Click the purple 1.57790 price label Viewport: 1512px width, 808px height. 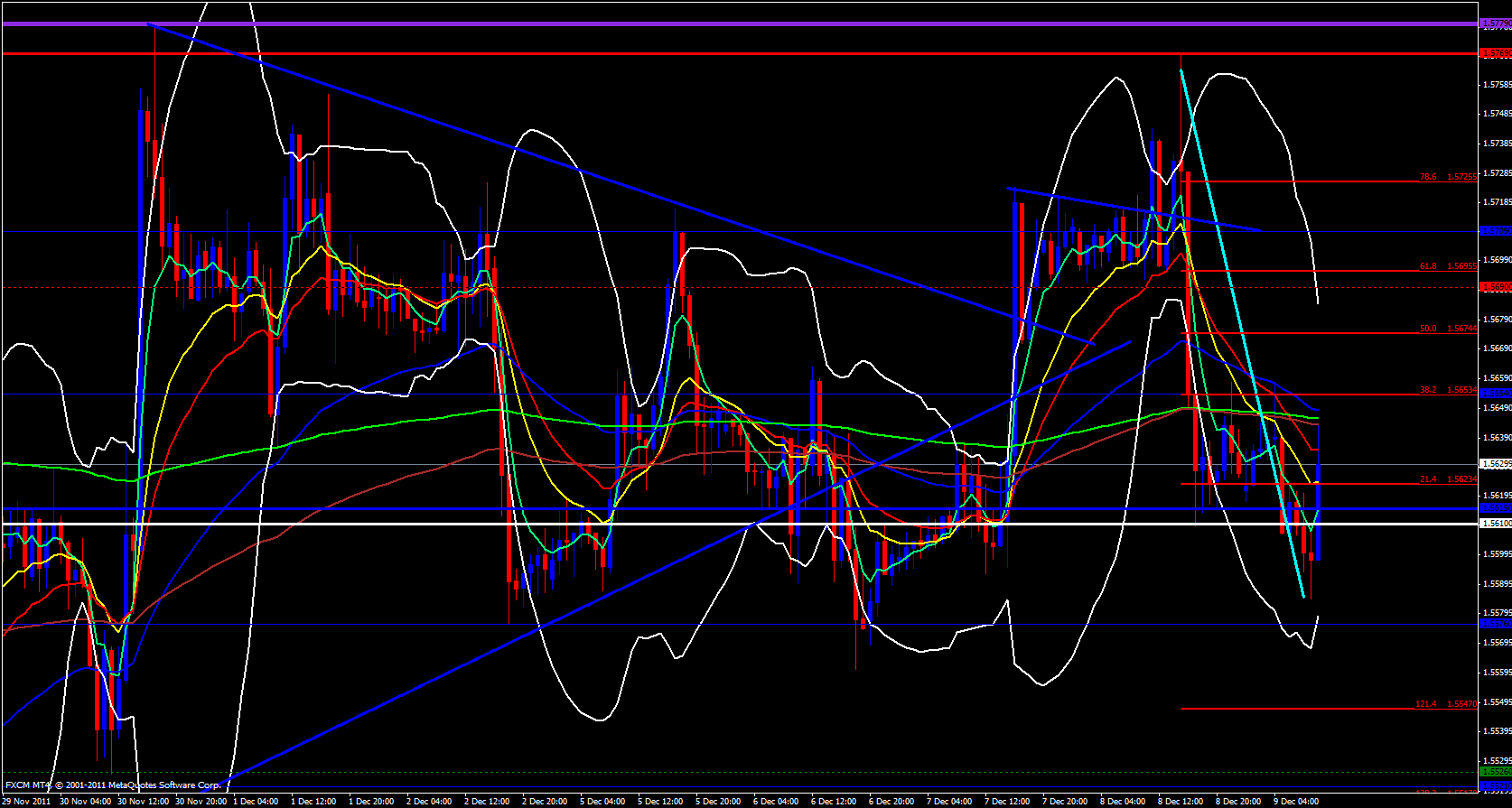click(x=1495, y=23)
